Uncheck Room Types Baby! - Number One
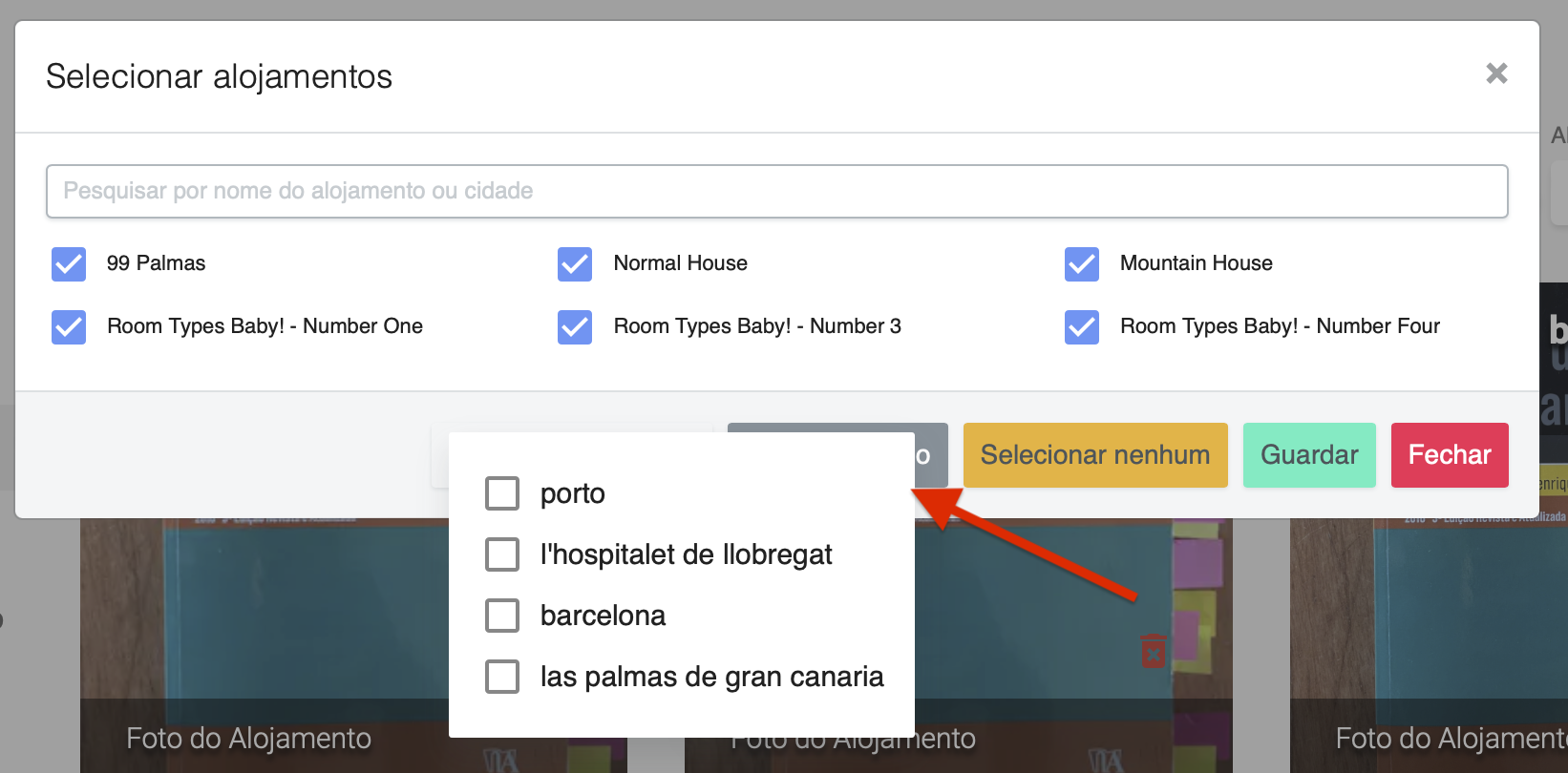The width and height of the screenshot is (1568, 773). (69, 327)
